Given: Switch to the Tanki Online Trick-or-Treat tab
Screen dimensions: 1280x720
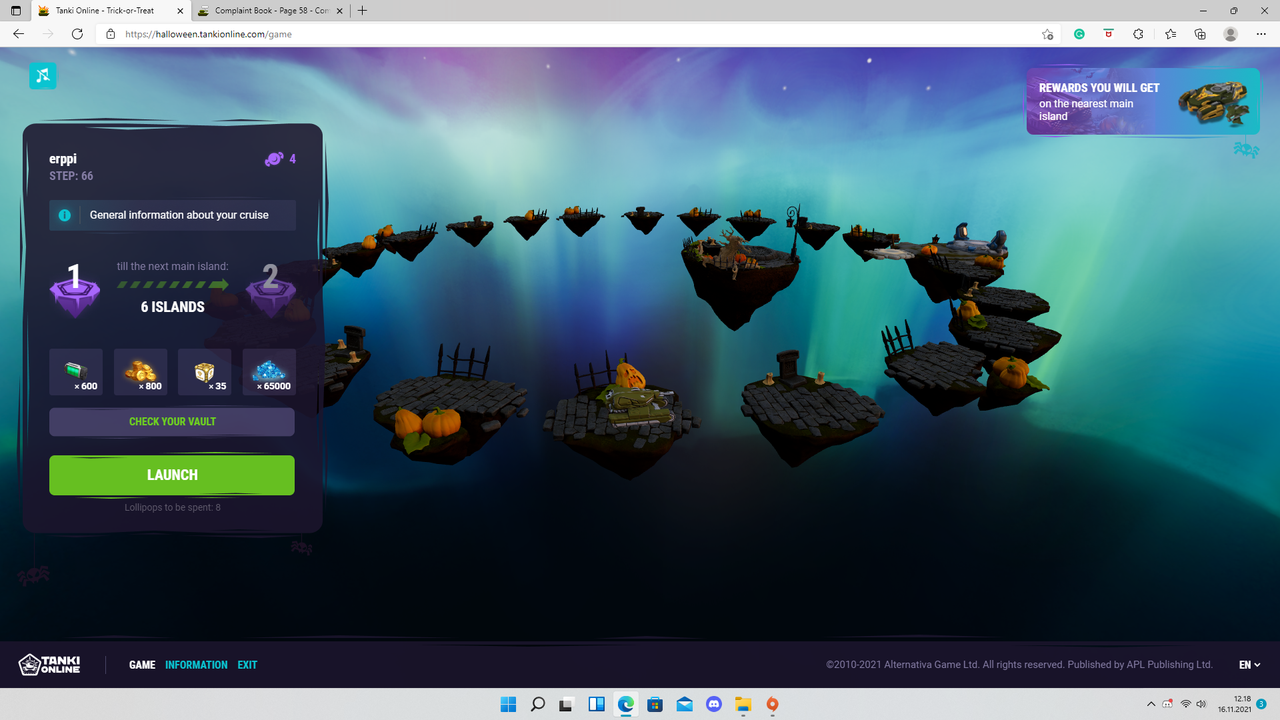Looking at the screenshot, I should [110, 10].
